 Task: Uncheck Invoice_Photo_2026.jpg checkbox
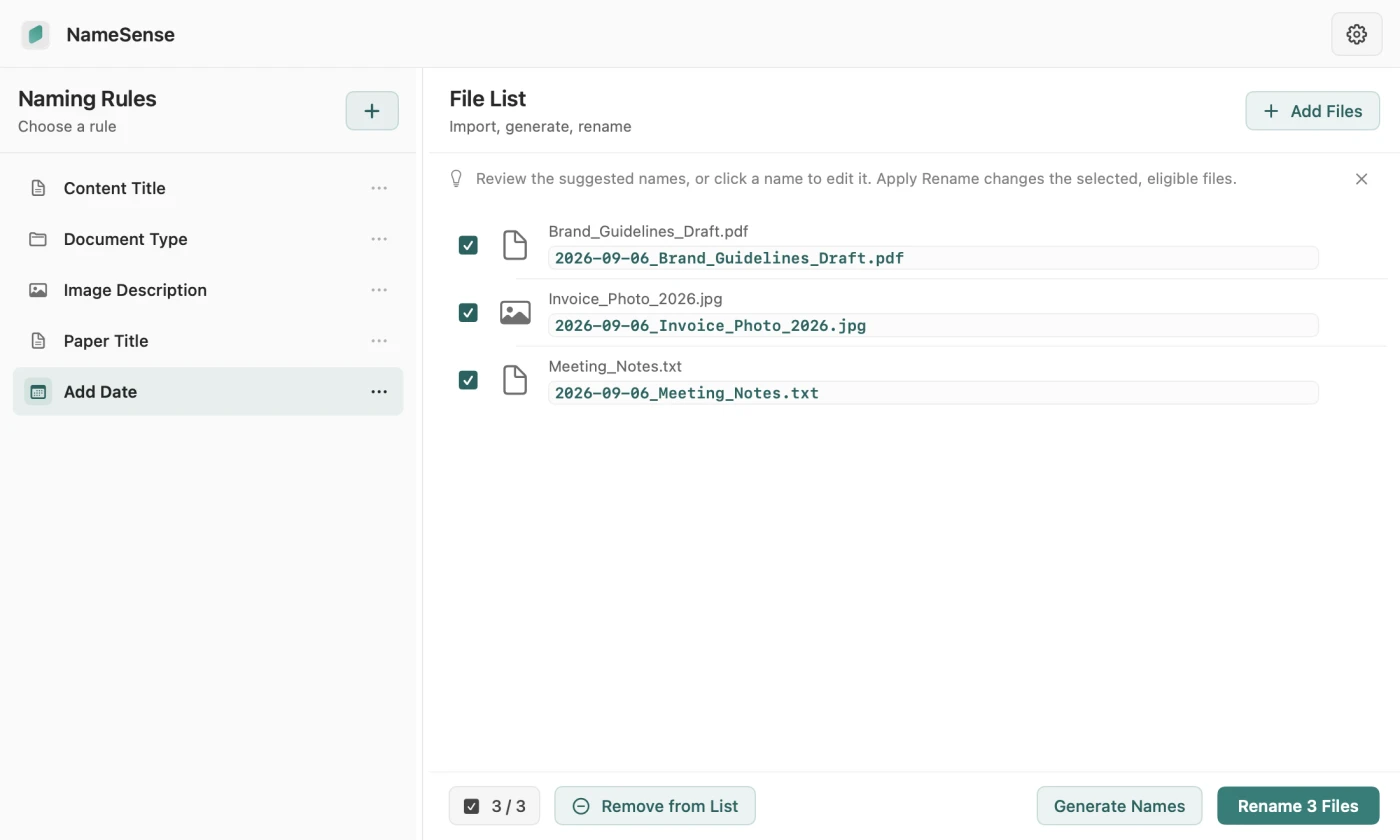click(x=468, y=313)
